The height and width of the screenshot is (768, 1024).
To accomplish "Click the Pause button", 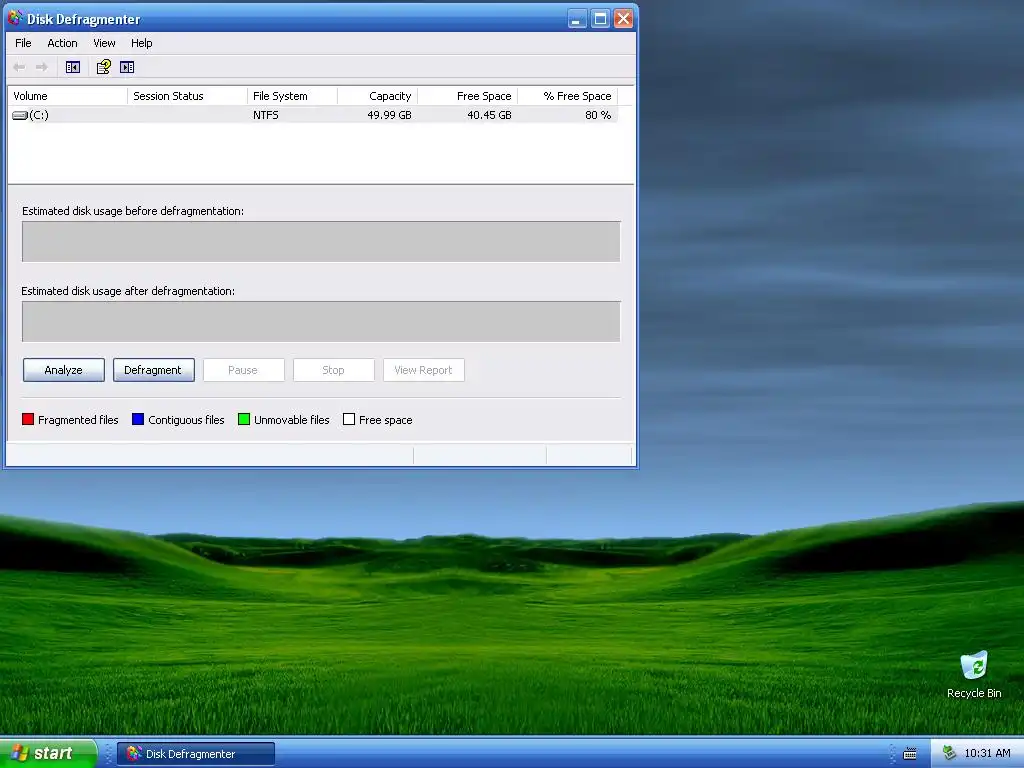I will tap(244, 370).
